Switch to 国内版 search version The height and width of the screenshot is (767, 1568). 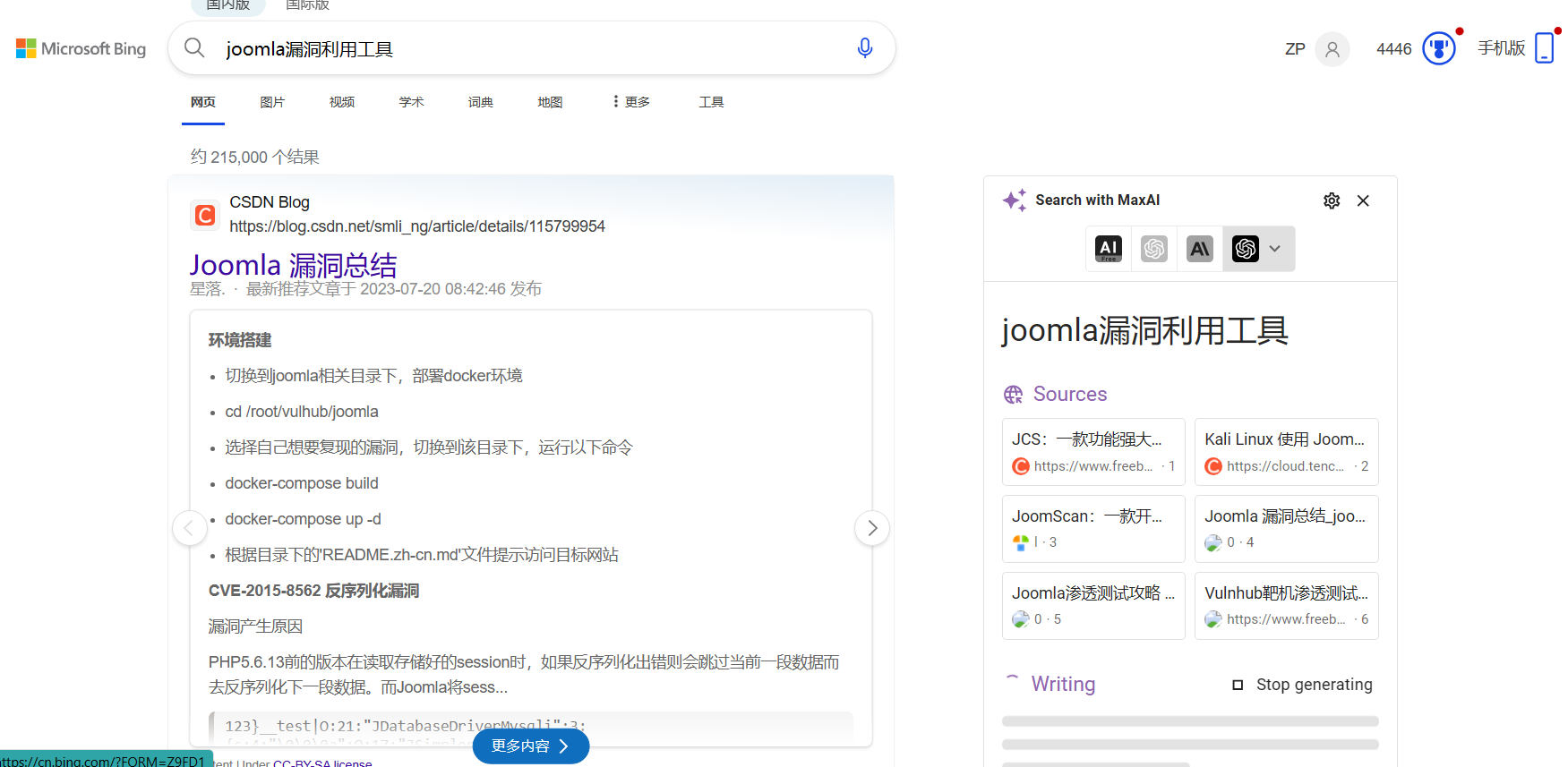click(228, 5)
